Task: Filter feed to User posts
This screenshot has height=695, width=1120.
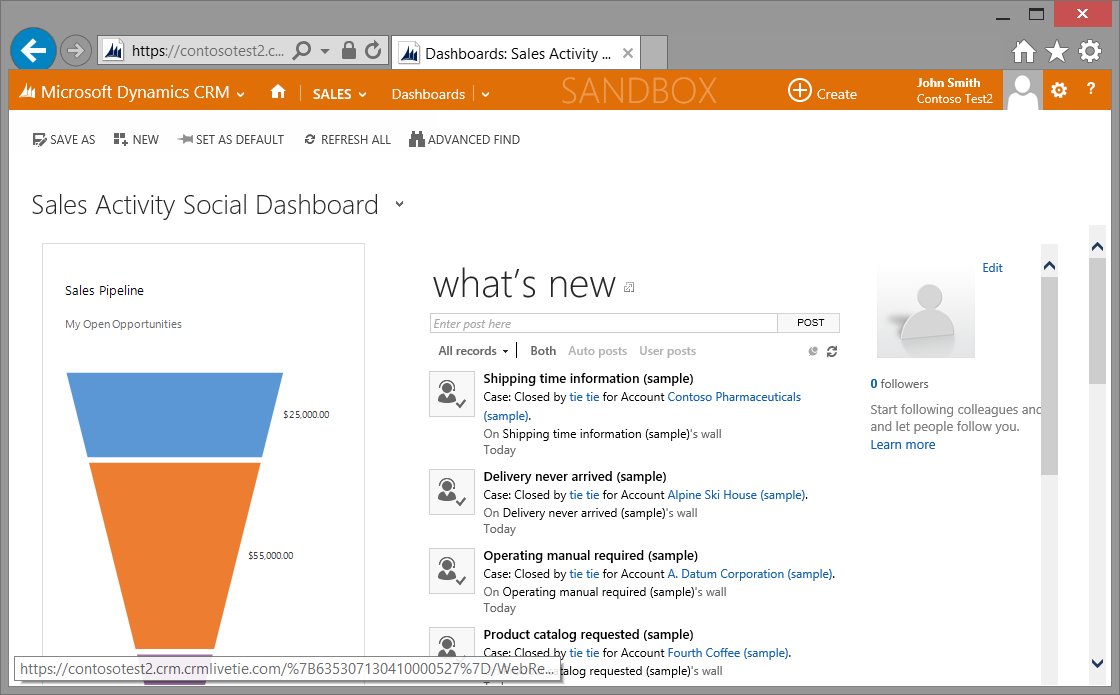Action: click(x=667, y=351)
